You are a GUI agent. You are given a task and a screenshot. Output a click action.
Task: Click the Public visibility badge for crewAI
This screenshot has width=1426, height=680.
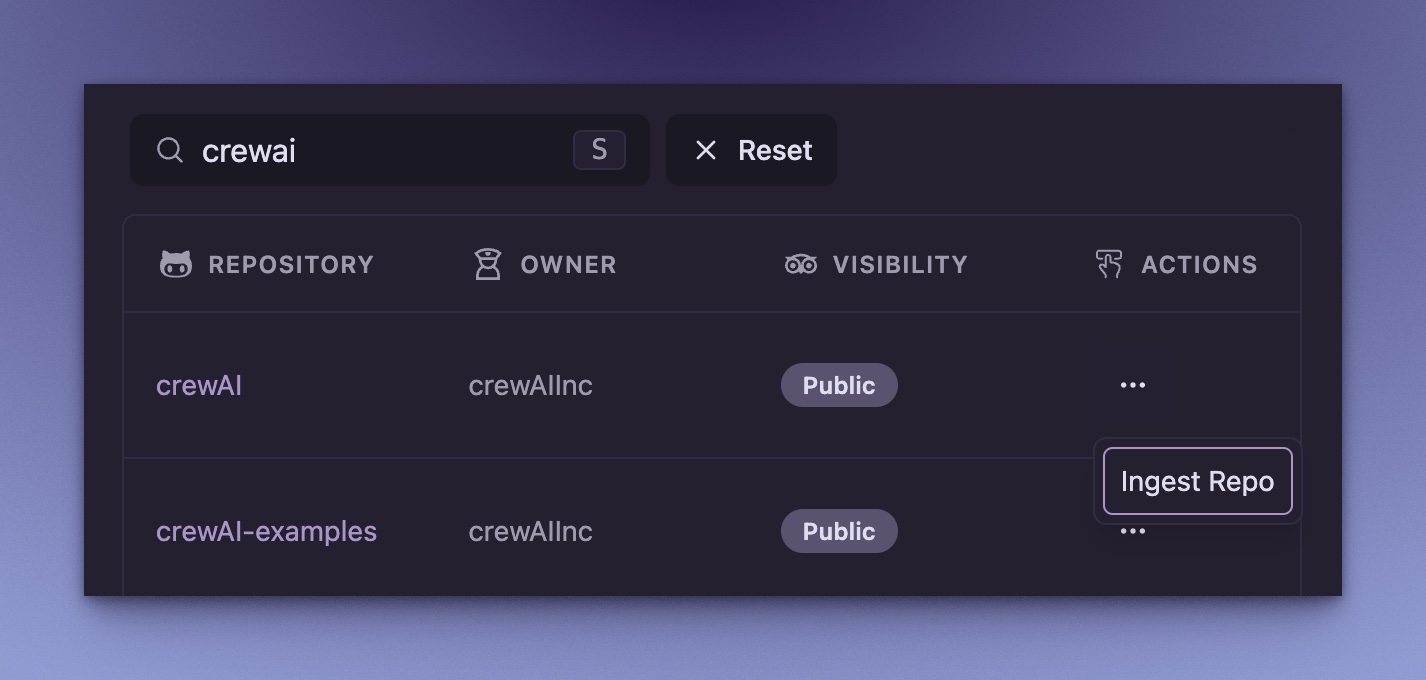(x=839, y=384)
